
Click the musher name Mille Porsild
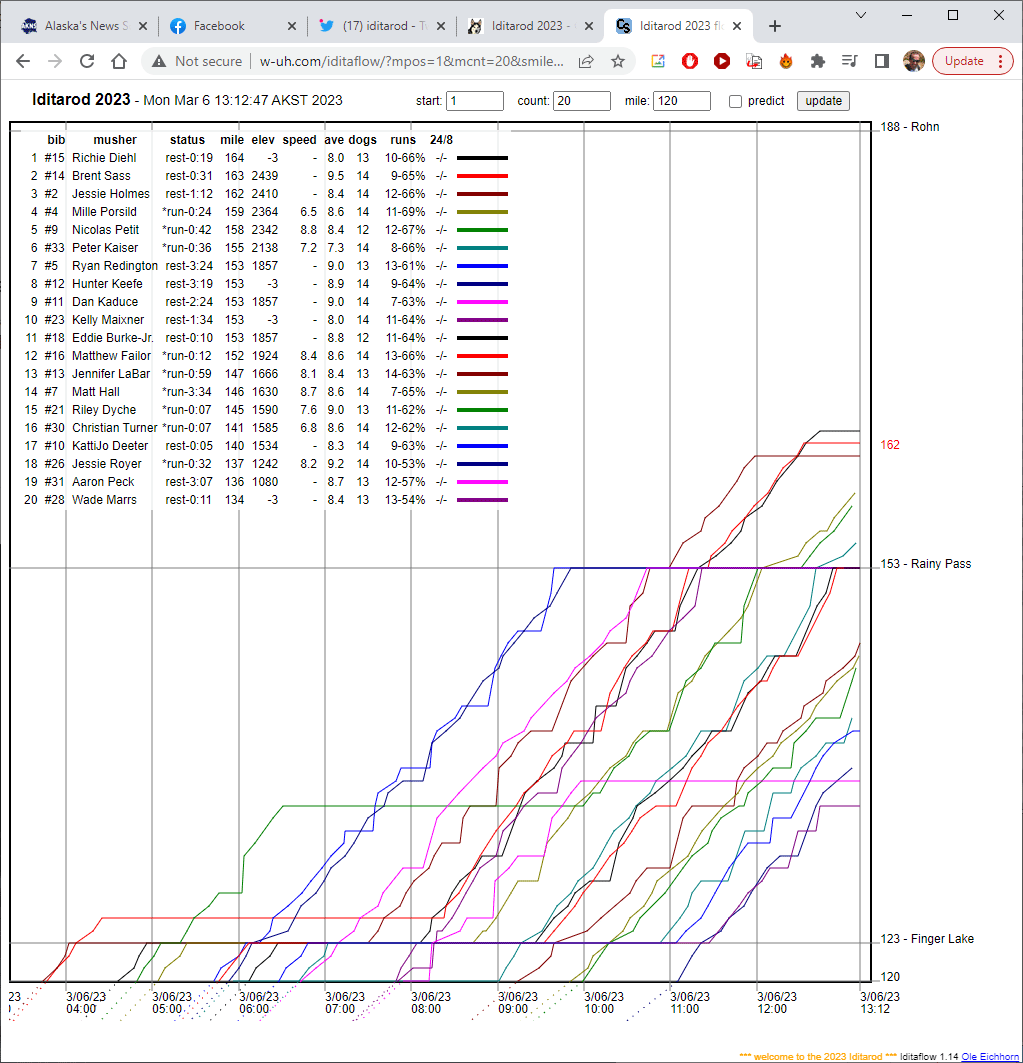click(104, 212)
